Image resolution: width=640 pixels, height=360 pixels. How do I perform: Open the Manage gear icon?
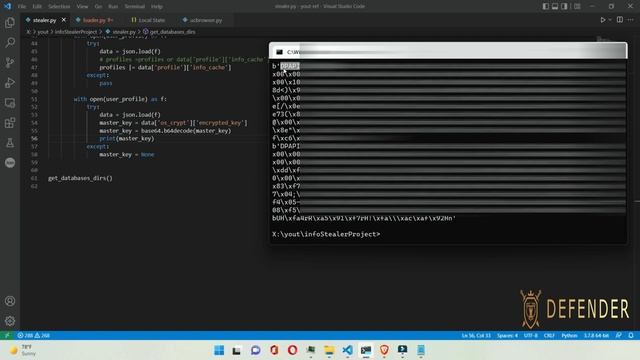click(10, 321)
